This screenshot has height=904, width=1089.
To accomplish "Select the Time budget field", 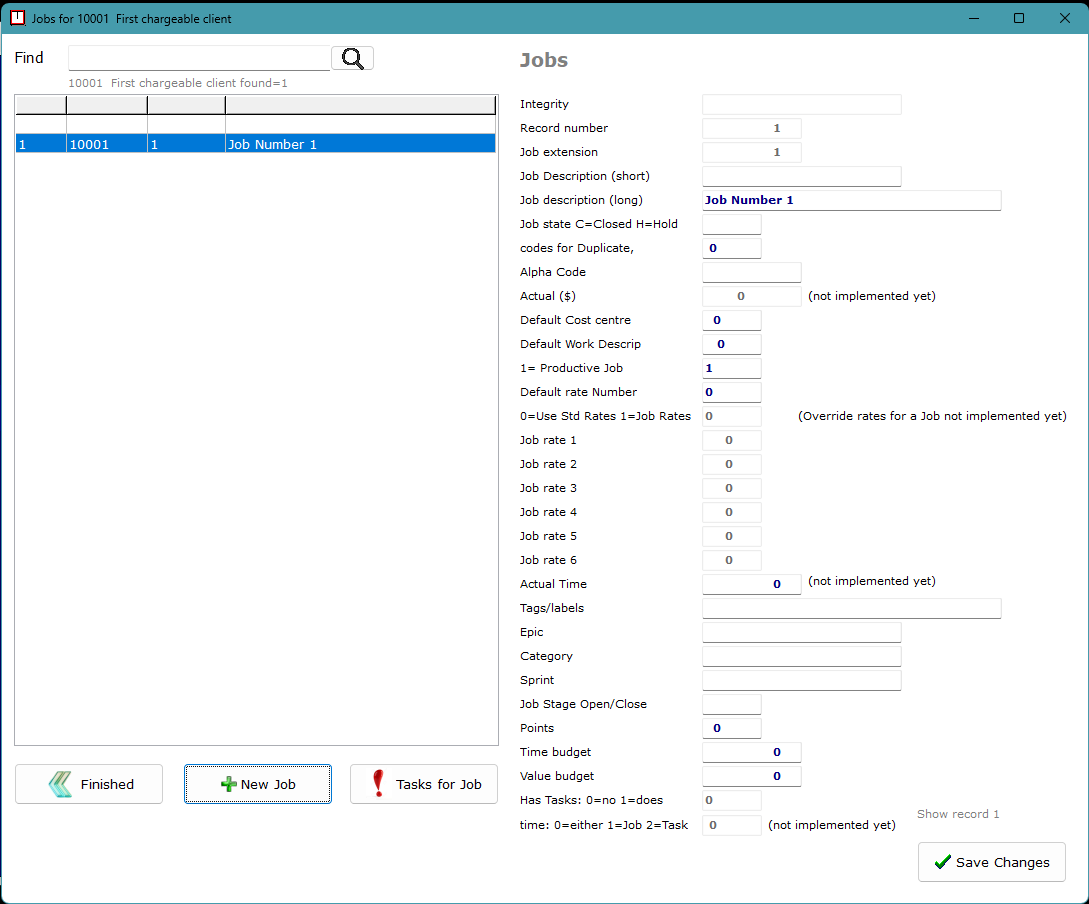I will (x=751, y=752).
